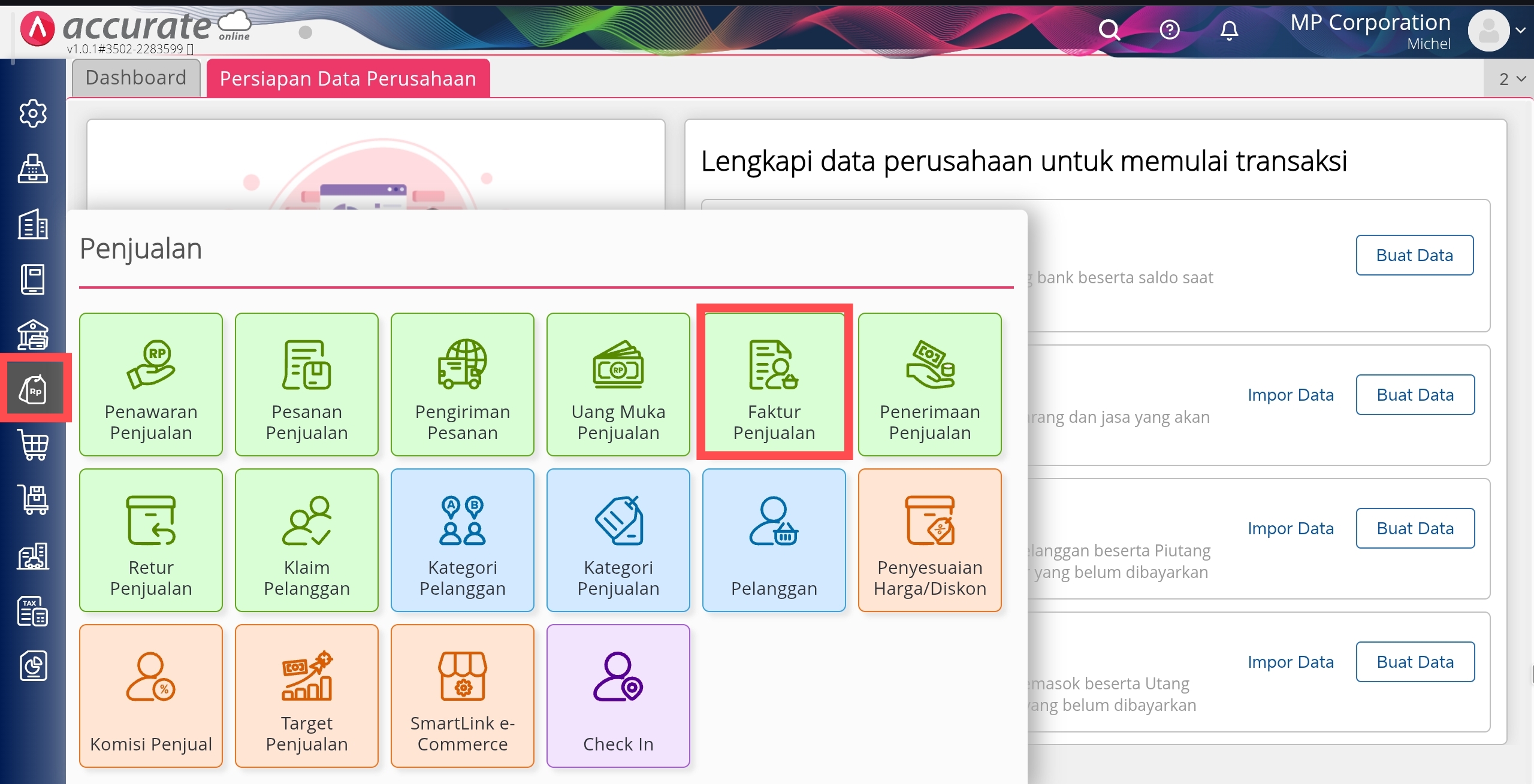Open Penawaran Penjualan module
The height and width of the screenshot is (784, 1534).
click(151, 383)
